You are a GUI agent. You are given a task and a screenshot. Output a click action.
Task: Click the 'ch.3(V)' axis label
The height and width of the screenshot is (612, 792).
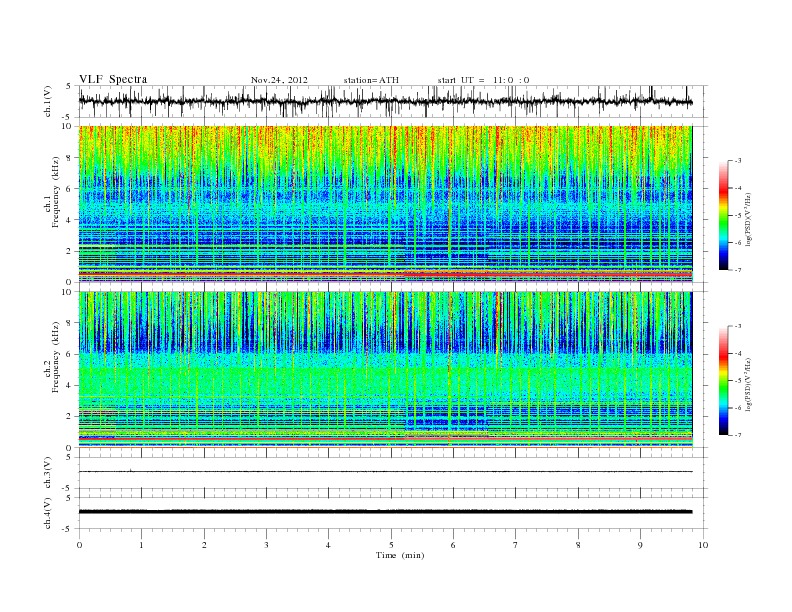[48, 473]
